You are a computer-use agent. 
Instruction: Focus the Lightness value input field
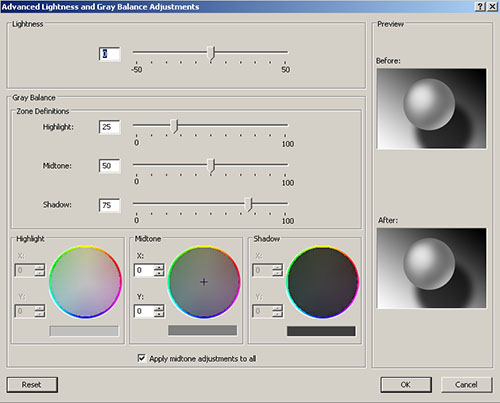[x=109, y=54]
